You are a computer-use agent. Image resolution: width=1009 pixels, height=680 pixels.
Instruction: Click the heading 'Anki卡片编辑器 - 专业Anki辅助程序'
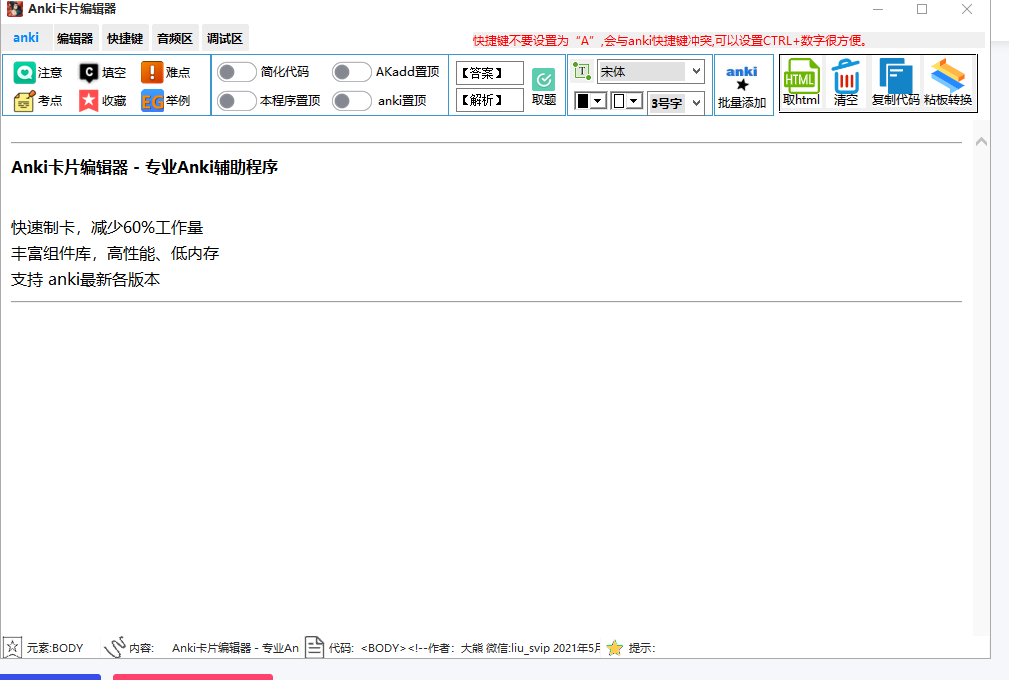click(145, 167)
